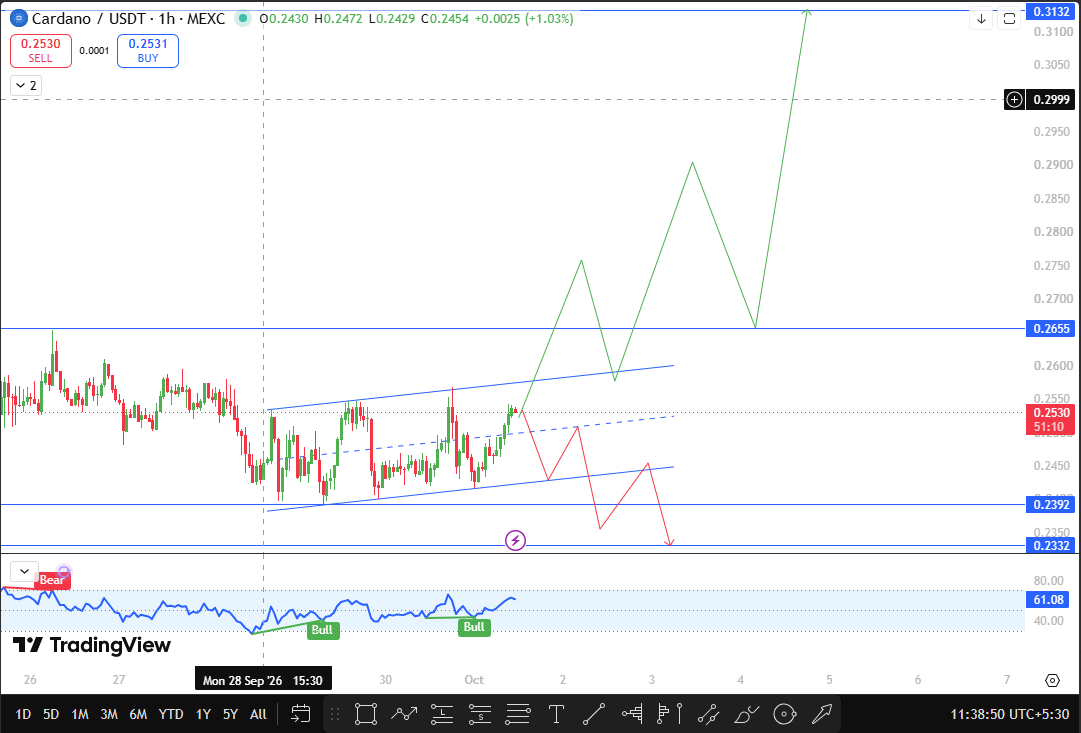
Task: Open the go-to-date calendar icon
Action: coord(301,714)
